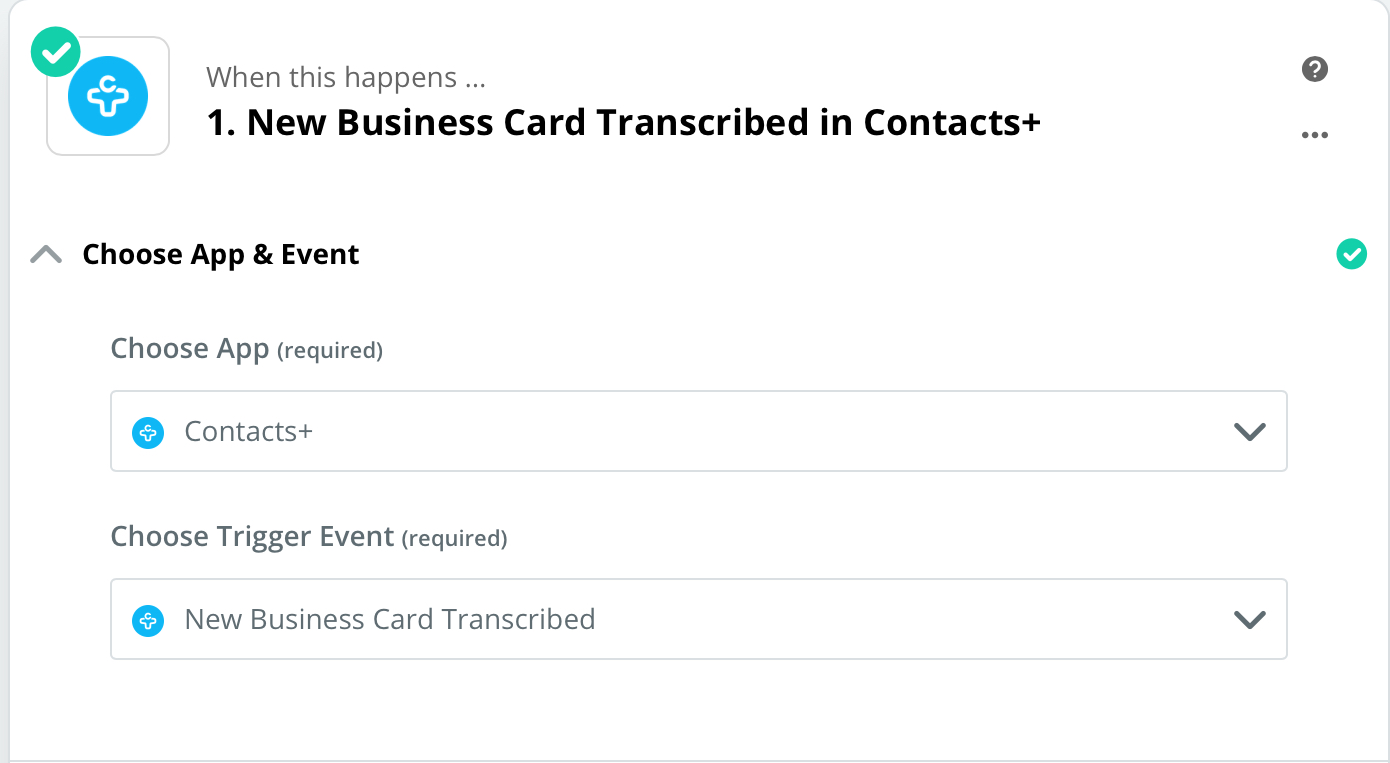Image resolution: width=1390 pixels, height=763 pixels.
Task: Click the "Choose App & Event" section heading
Action: [221, 255]
